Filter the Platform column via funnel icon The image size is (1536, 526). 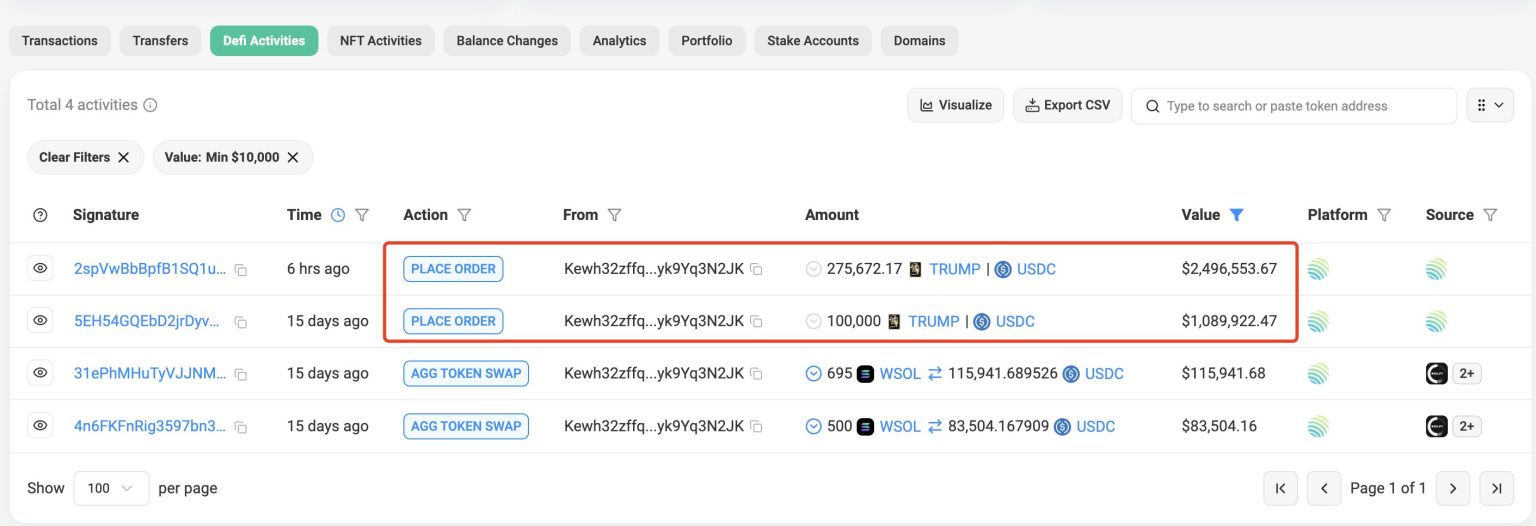(x=1384, y=215)
